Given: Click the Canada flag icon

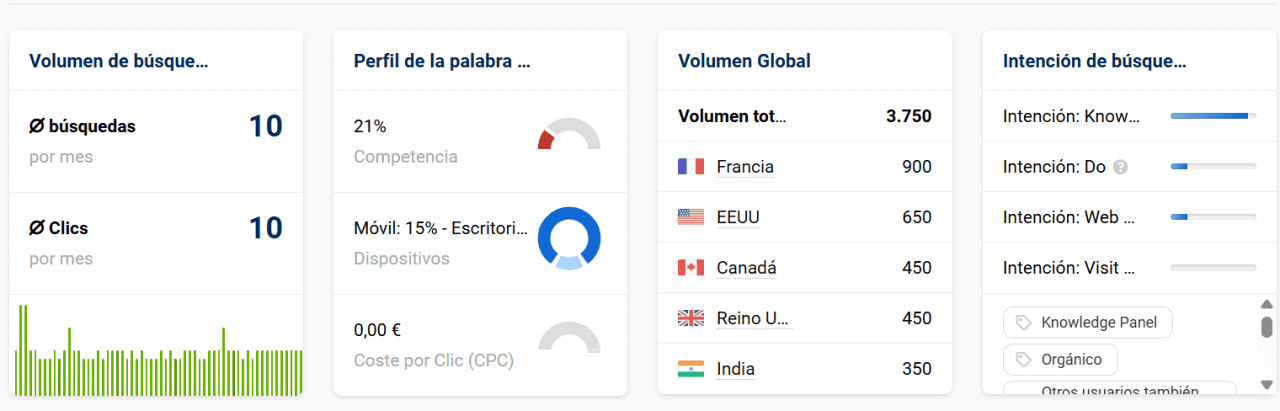Looking at the screenshot, I should click(x=691, y=268).
